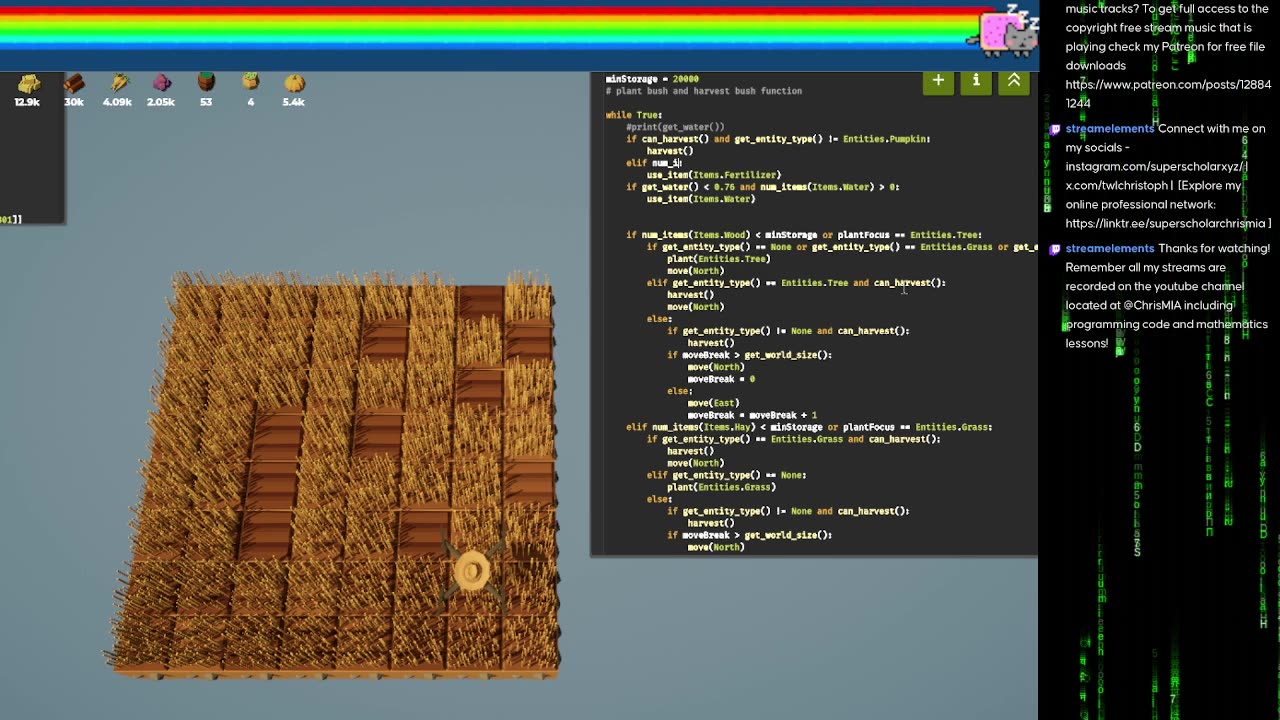The image size is (1280, 720).
Task: Click the carrot resource icon
Action: click(x=118, y=84)
